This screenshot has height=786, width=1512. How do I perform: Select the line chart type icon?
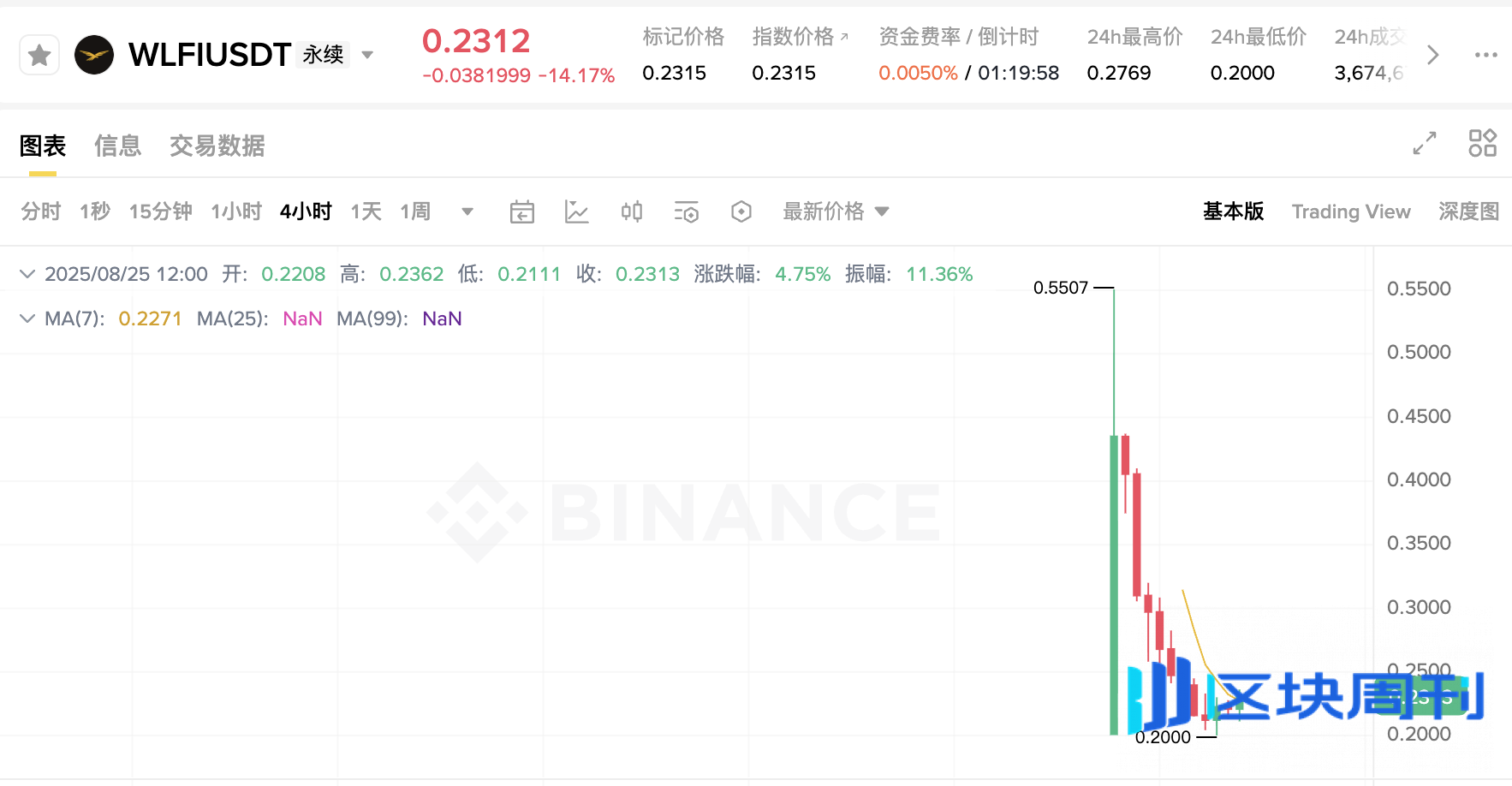point(577,211)
